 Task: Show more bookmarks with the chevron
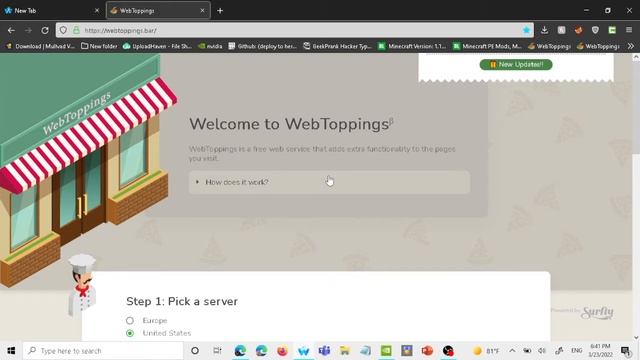pos(631,46)
